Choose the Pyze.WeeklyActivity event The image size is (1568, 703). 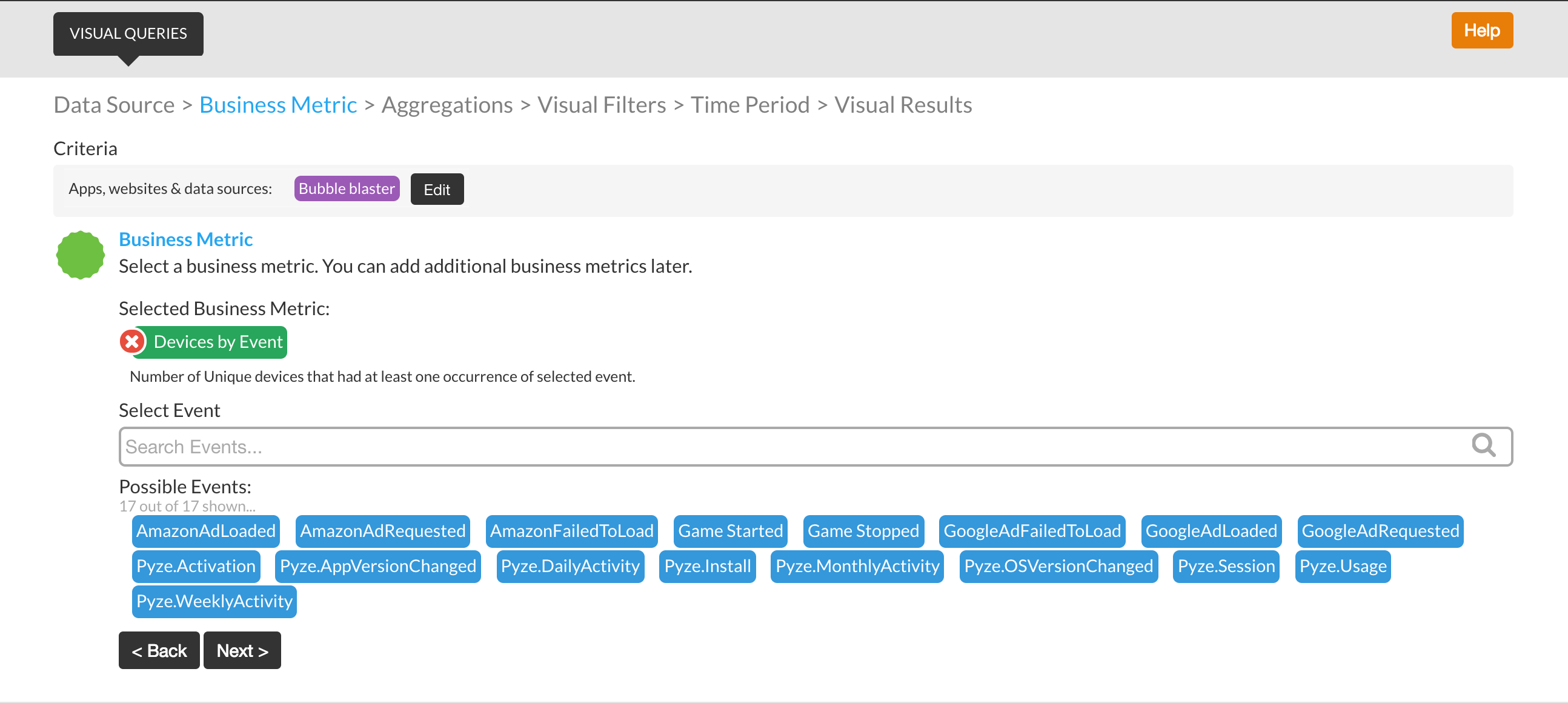pyautogui.click(x=214, y=601)
